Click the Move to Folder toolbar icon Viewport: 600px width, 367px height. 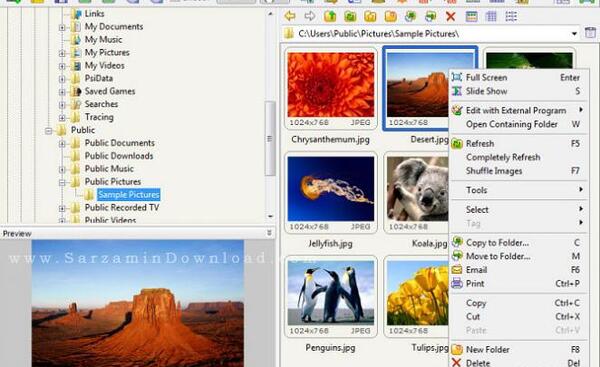point(430,16)
